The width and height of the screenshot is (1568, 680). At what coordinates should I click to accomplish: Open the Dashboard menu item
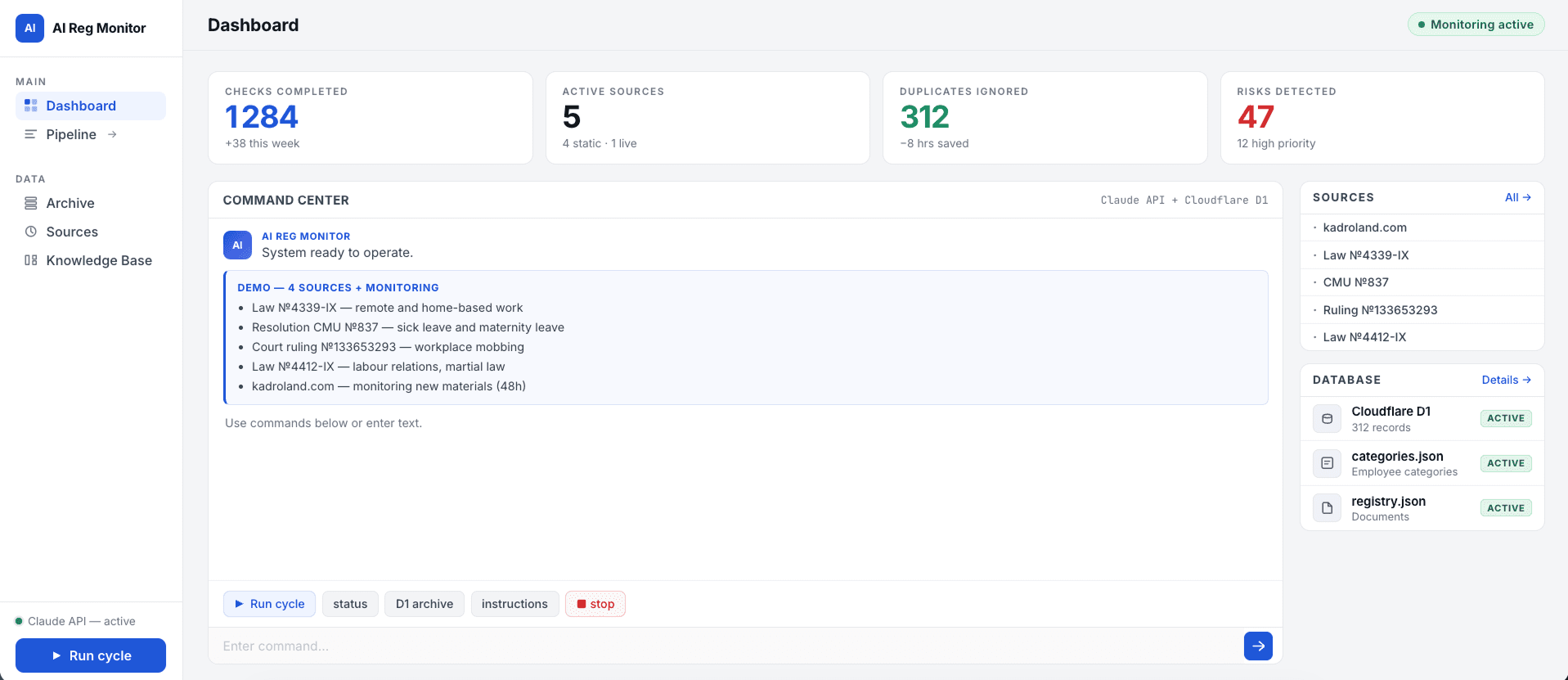[x=91, y=106]
